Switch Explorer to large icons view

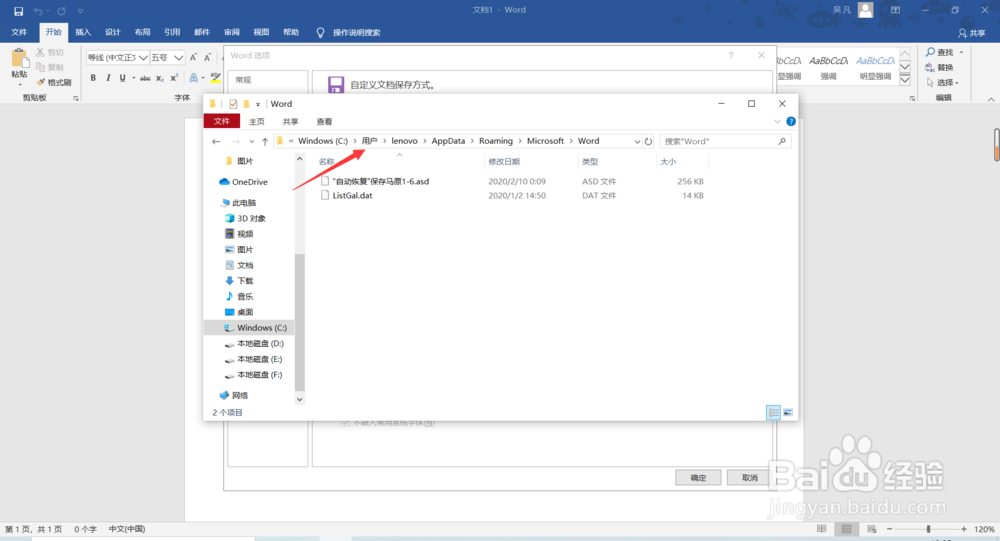[788, 413]
